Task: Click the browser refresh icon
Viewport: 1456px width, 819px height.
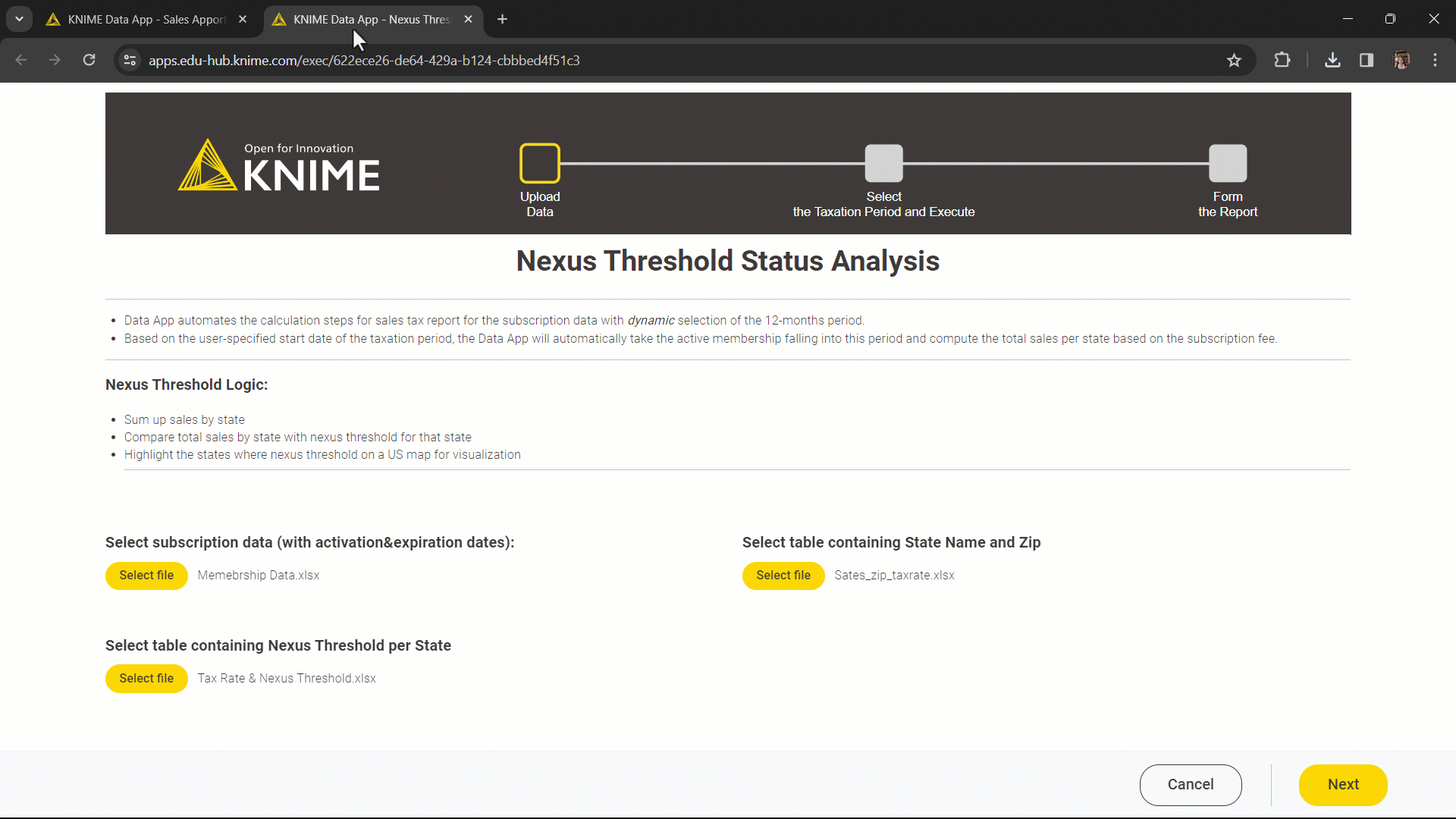Action: [89, 60]
